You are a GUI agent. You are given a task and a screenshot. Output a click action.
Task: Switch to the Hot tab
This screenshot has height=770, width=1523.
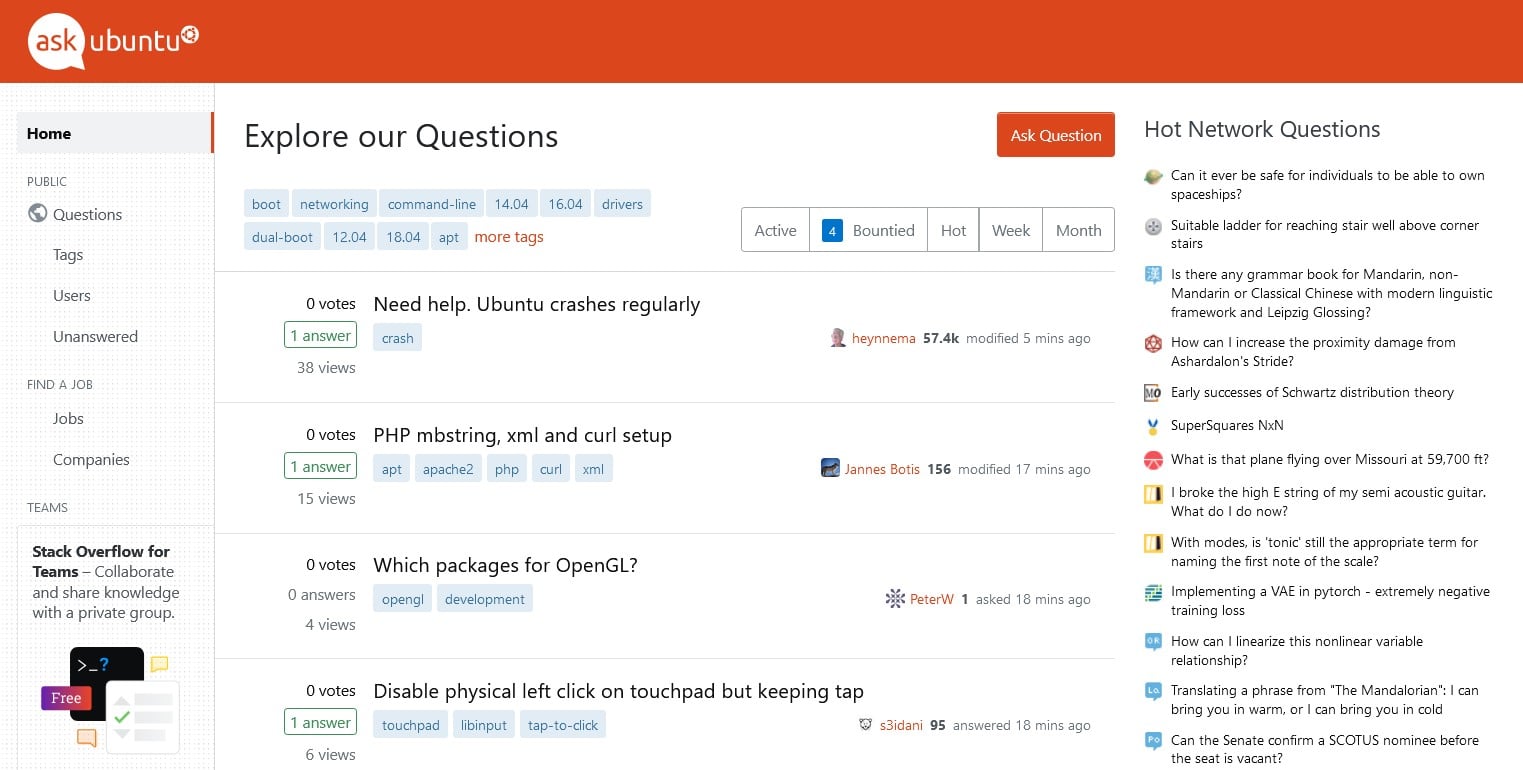click(x=953, y=230)
